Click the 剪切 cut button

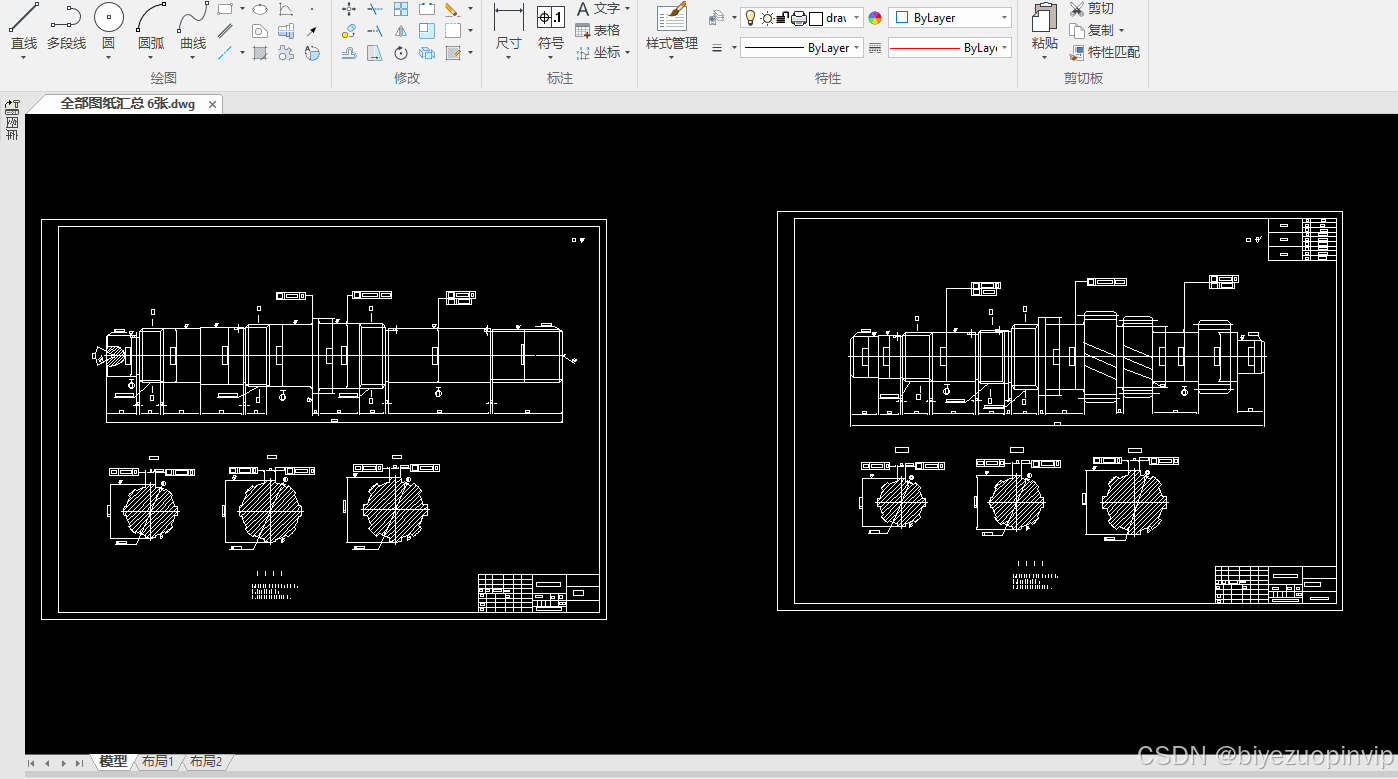[x=1091, y=9]
